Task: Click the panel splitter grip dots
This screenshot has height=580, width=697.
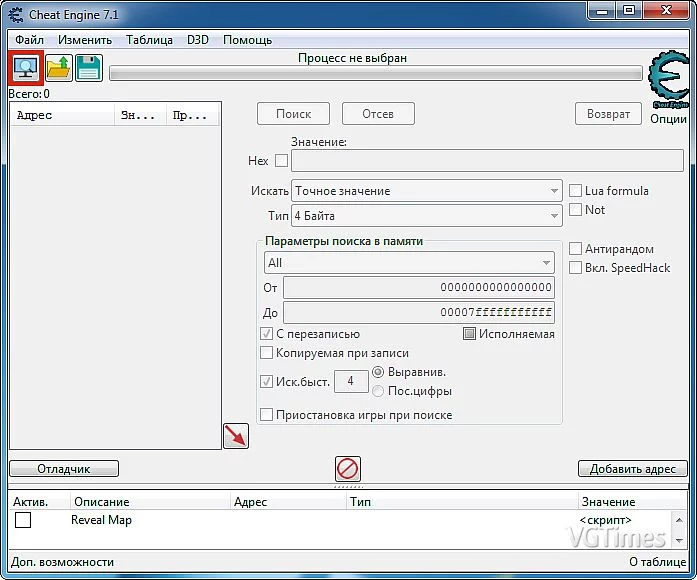Action: click(x=348, y=487)
